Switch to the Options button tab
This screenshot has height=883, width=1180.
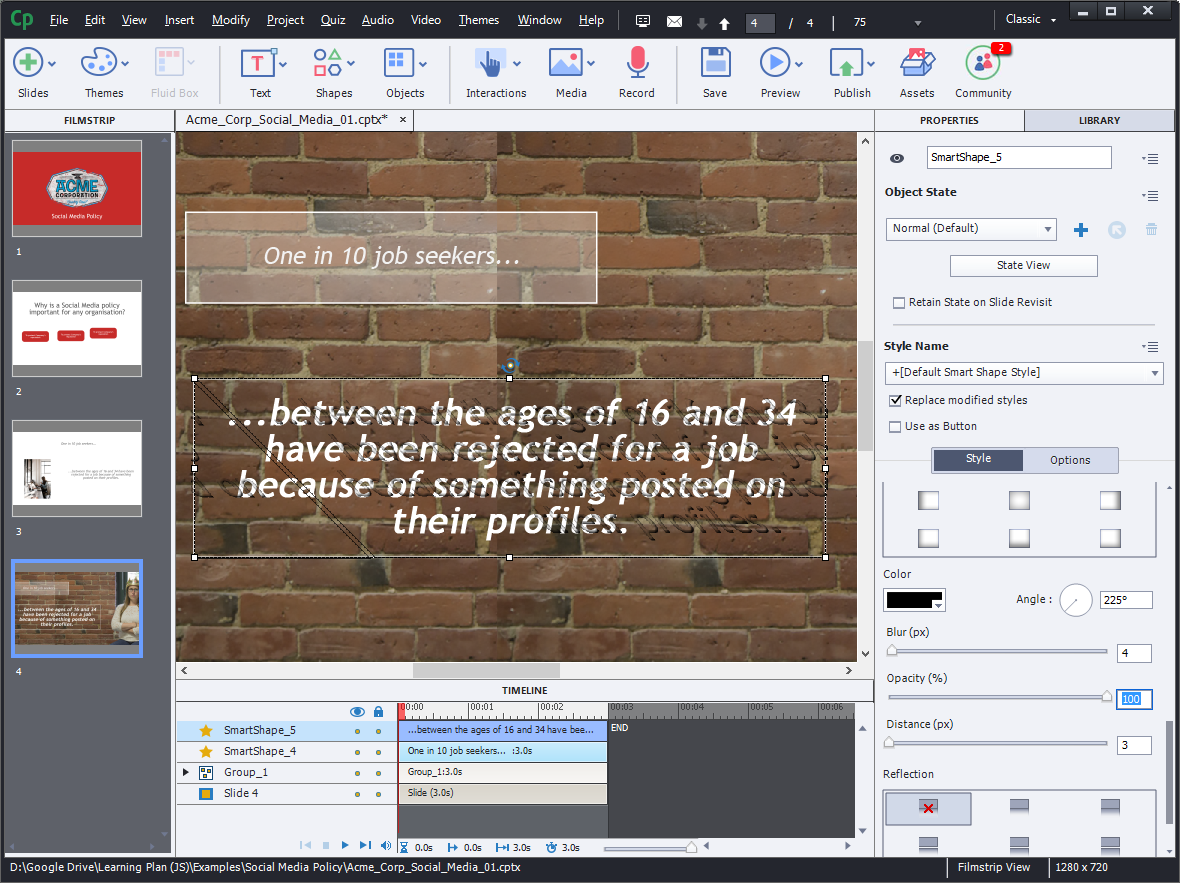1069,460
